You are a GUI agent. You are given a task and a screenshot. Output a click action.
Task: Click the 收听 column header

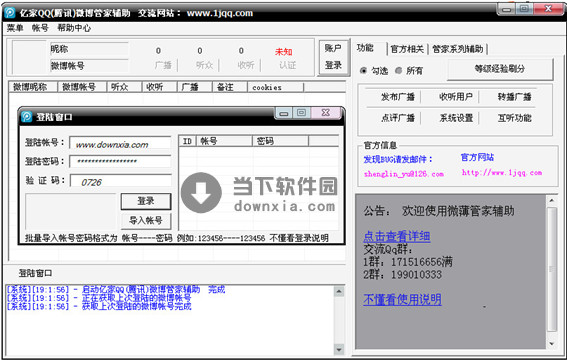pos(159,87)
